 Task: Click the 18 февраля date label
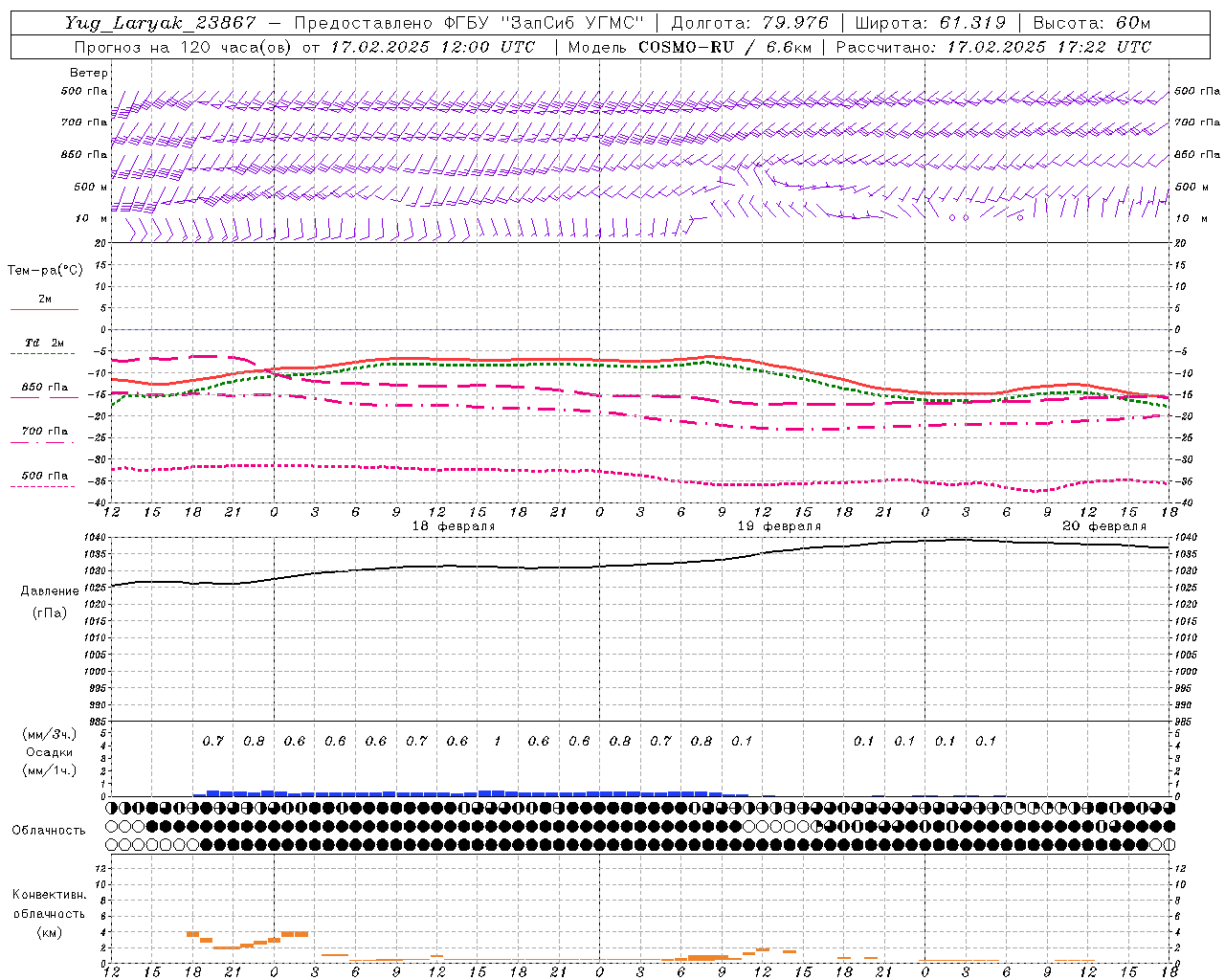click(x=454, y=526)
